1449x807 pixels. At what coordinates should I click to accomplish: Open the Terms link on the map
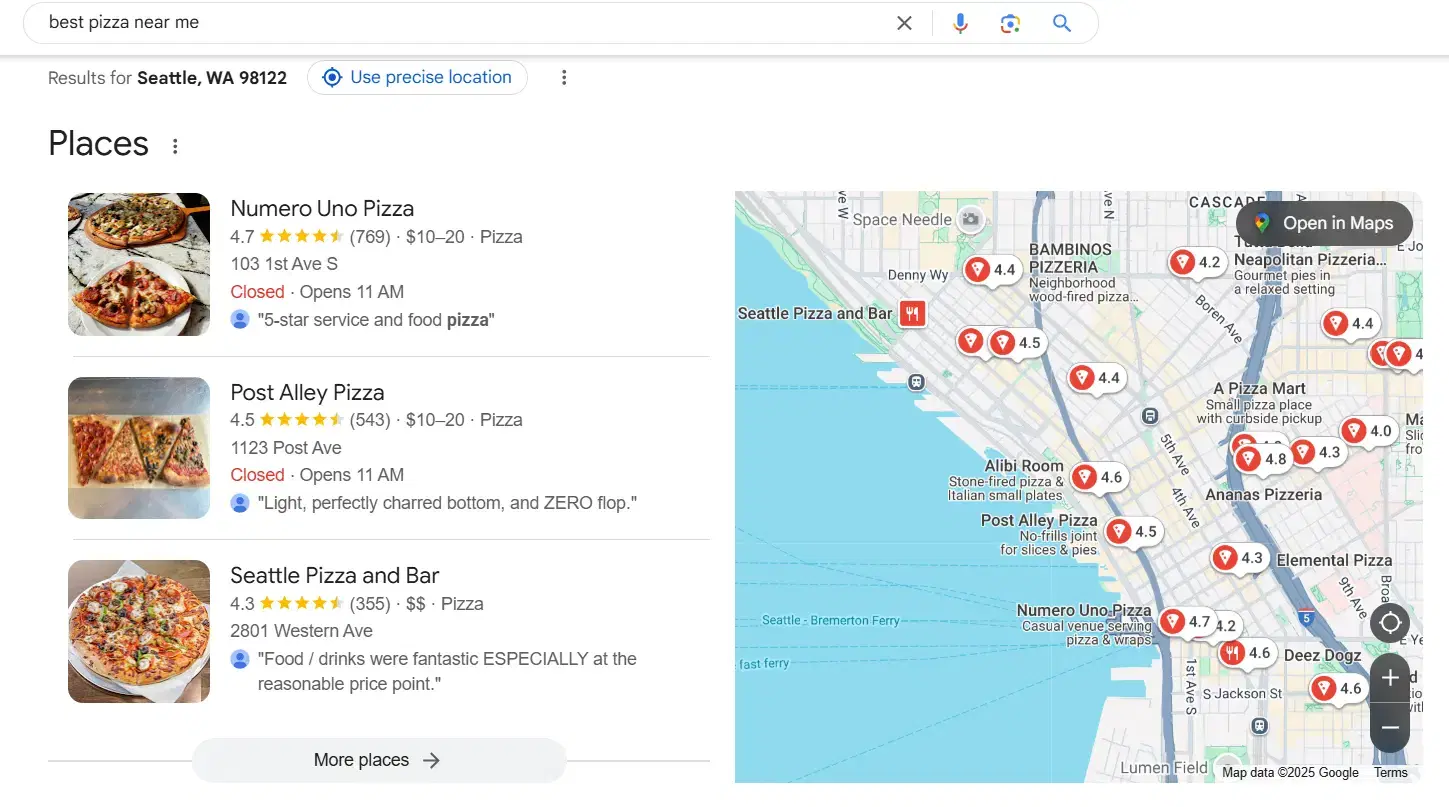pyautogui.click(x=1390, y=772)
